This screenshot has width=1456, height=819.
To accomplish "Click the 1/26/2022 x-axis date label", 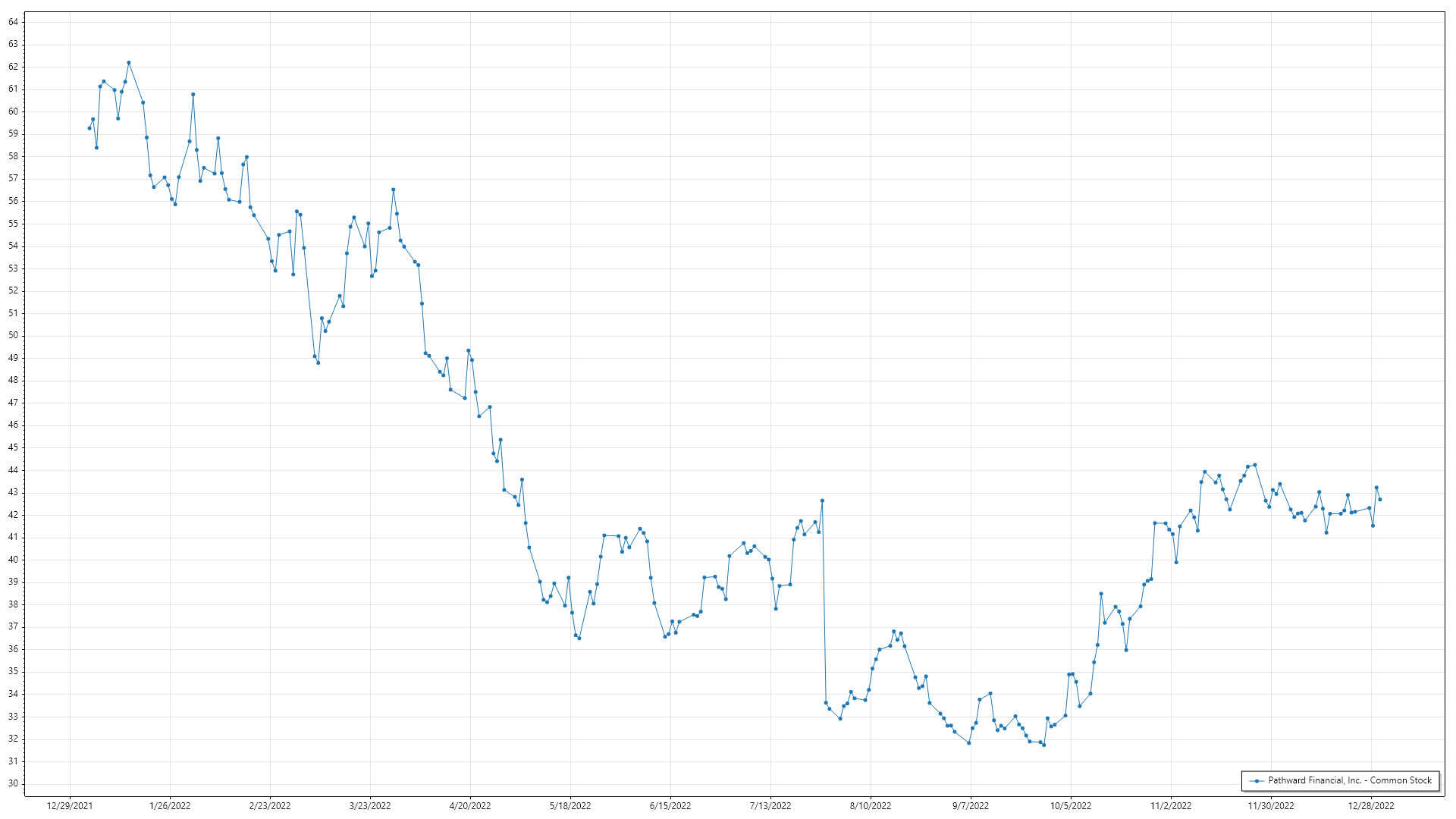I will 170,805.
